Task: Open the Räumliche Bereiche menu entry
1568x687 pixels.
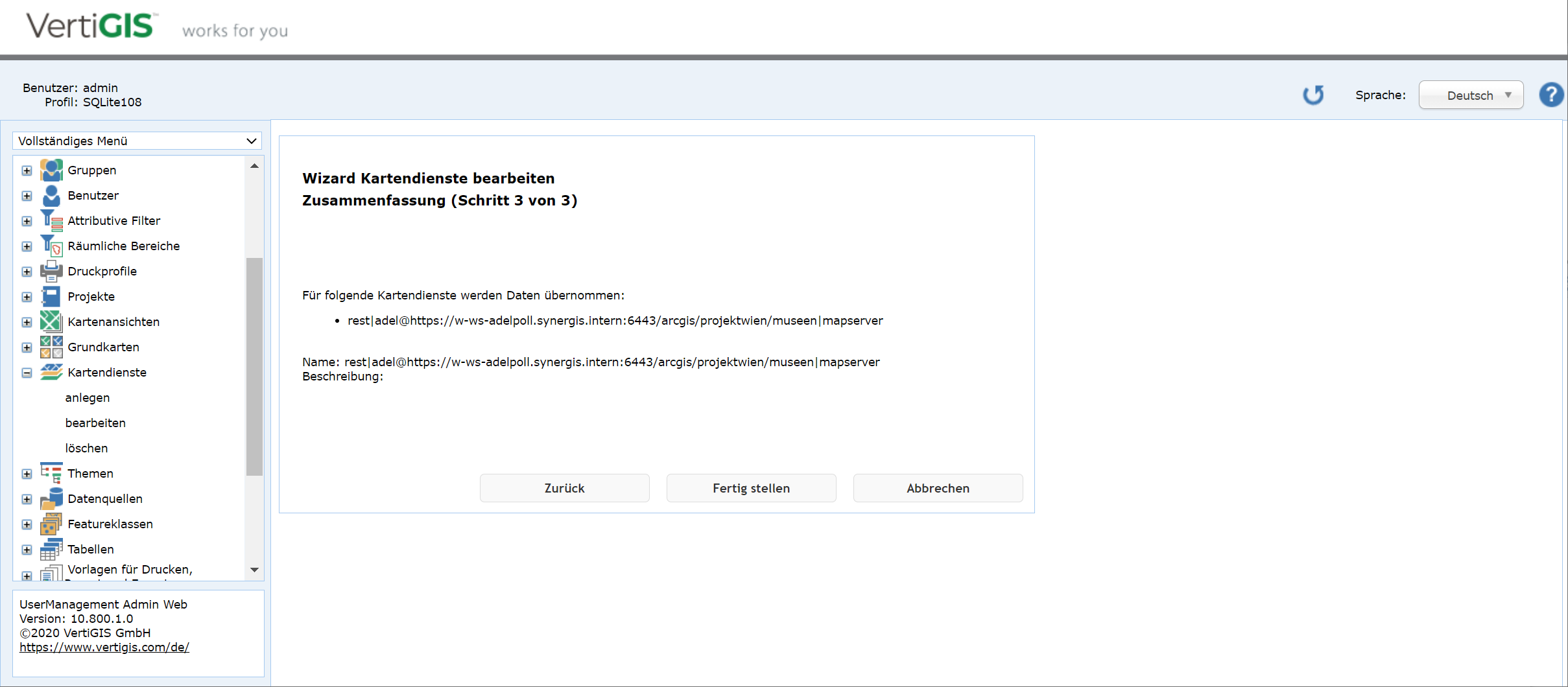Action: point(124,246)
